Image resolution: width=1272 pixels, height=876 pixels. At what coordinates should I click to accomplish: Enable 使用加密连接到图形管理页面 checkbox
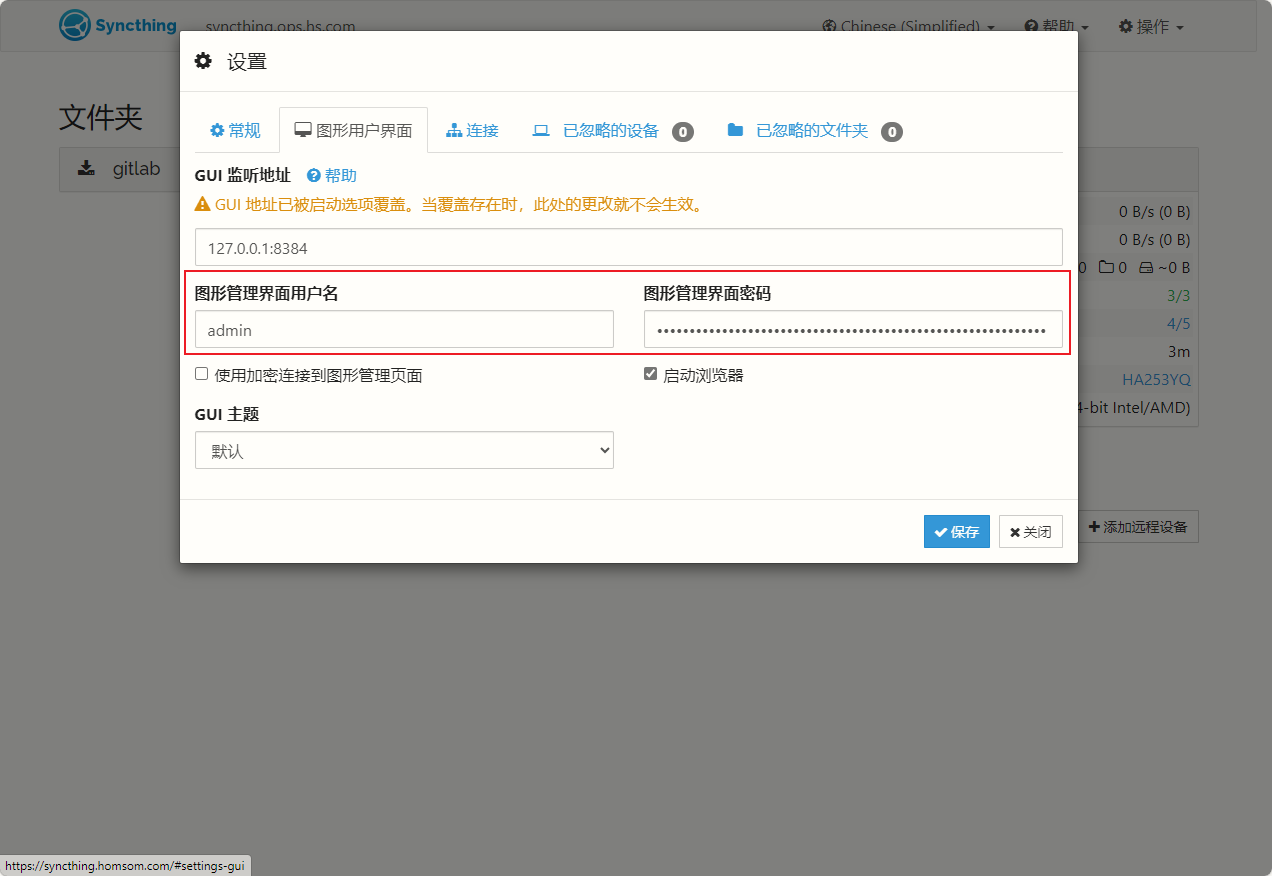202,374
